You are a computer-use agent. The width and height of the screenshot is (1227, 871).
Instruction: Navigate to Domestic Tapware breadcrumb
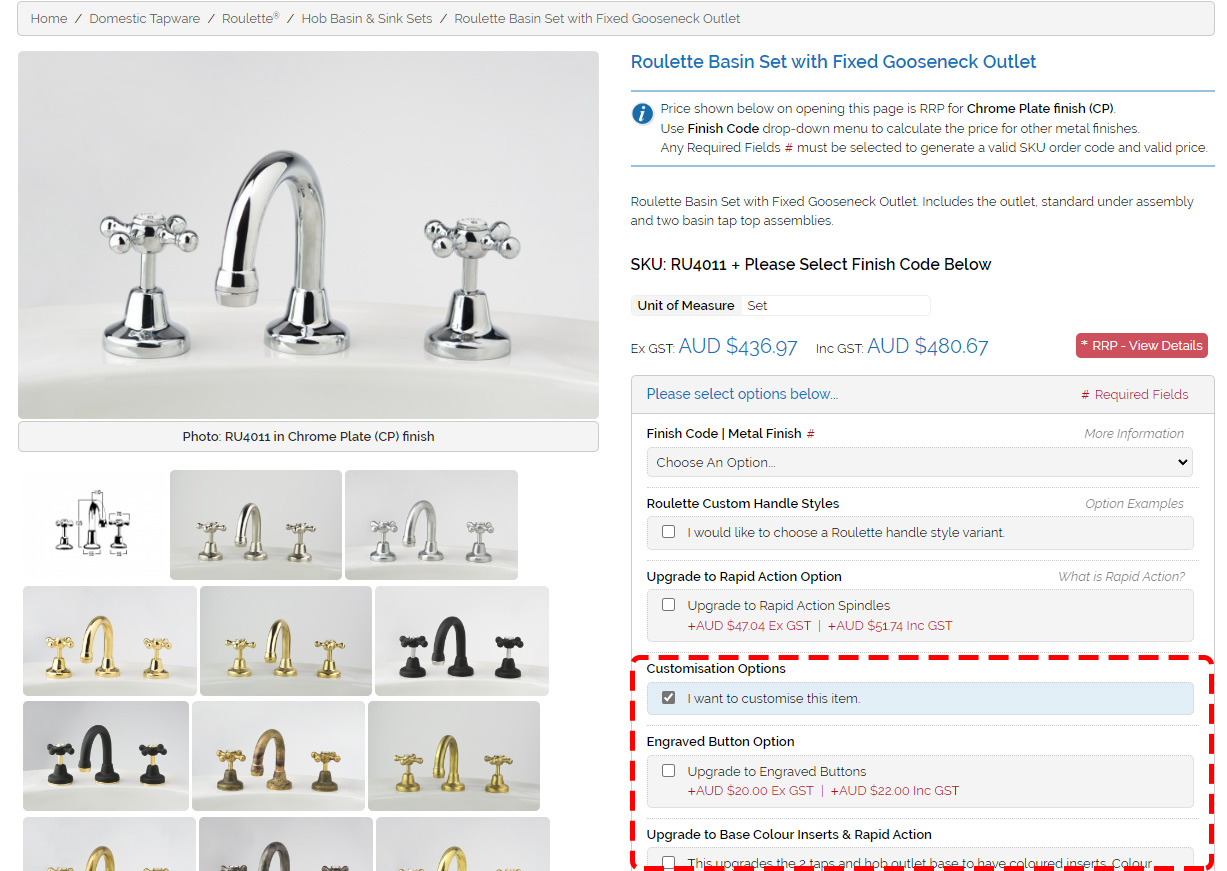pyautogui.click(x=145, y=19)
